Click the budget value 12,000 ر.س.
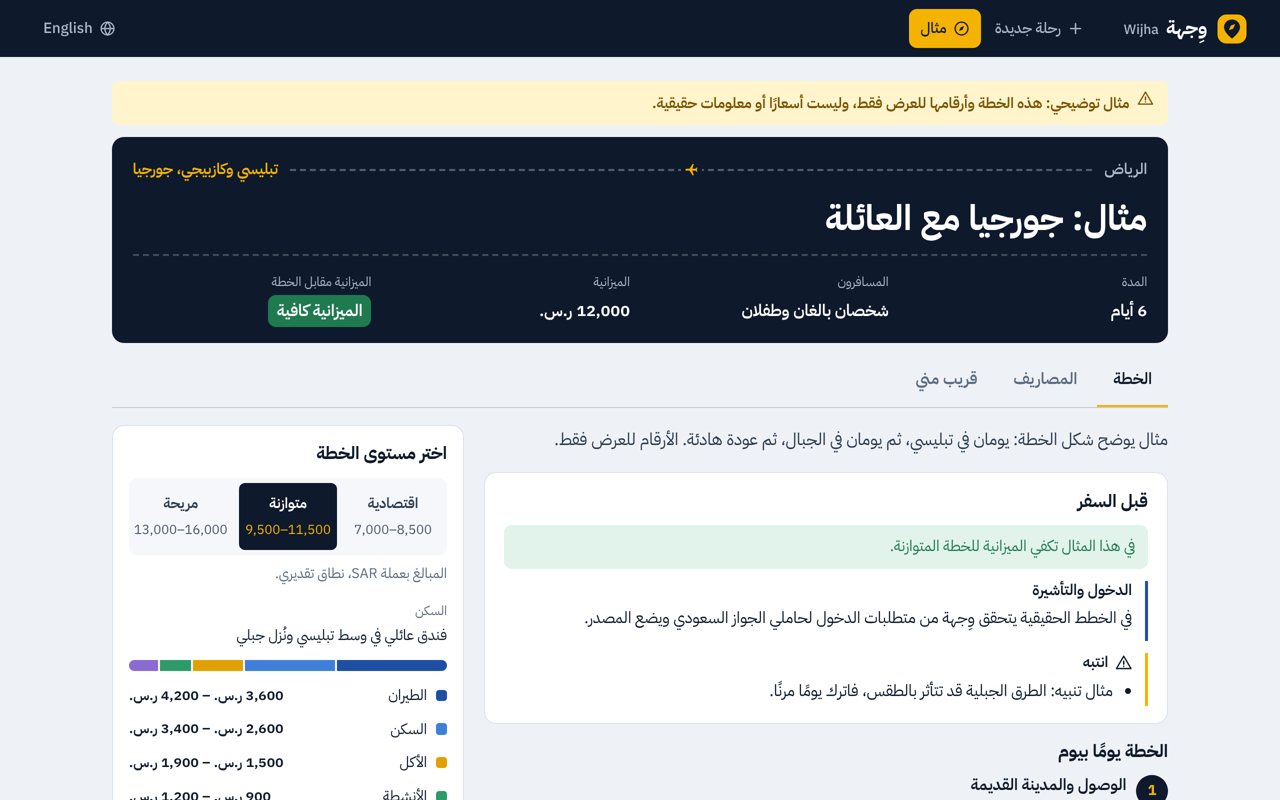Image resolution: width=1280 pixels, height=800 pixels. (585, 311)
